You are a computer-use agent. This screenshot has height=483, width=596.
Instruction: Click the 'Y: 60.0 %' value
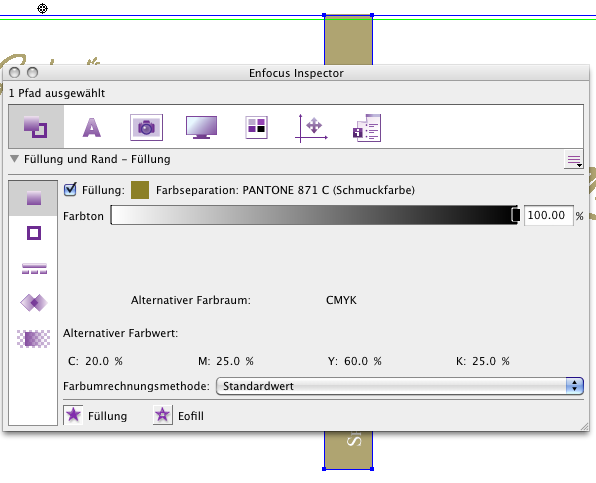pyautogui.click(x=355, y=361)
